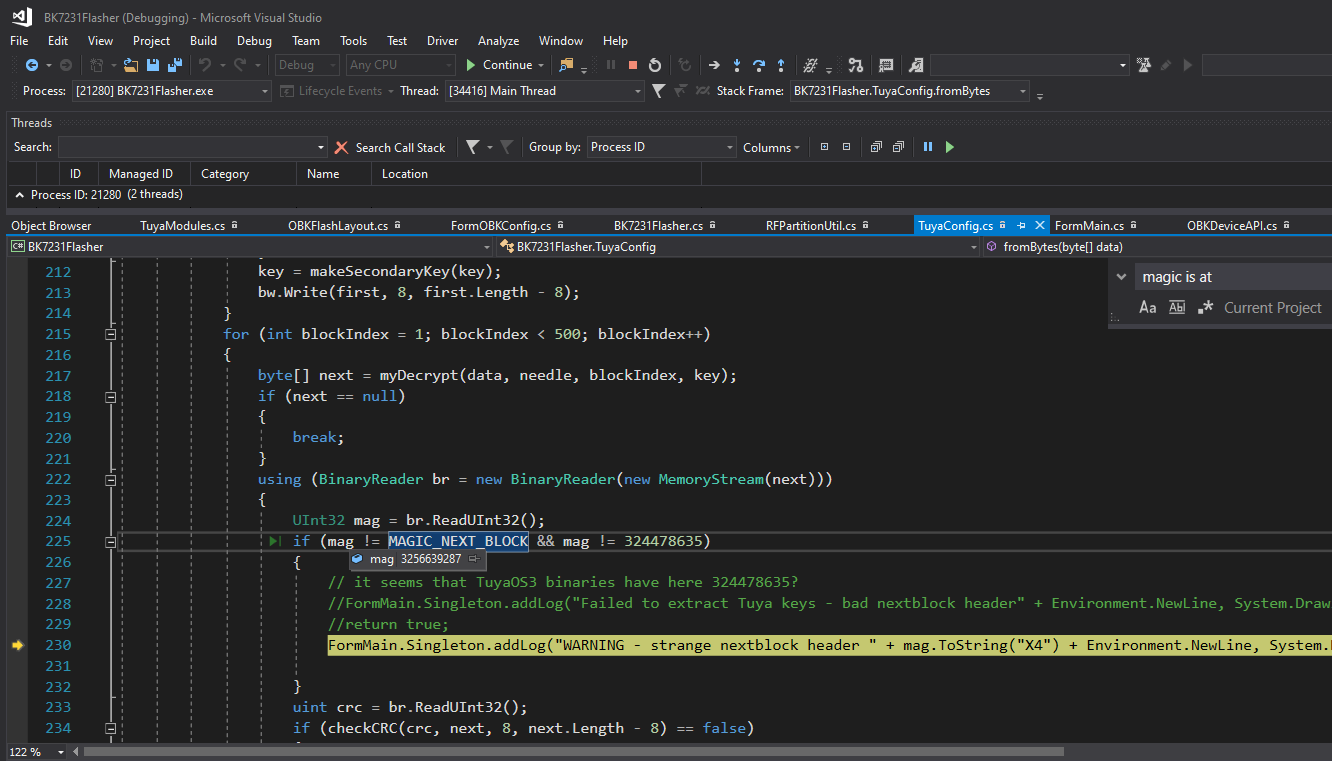Click the Threads Search input field
Screen dimensions: 1332x761
tap(192, 147)
